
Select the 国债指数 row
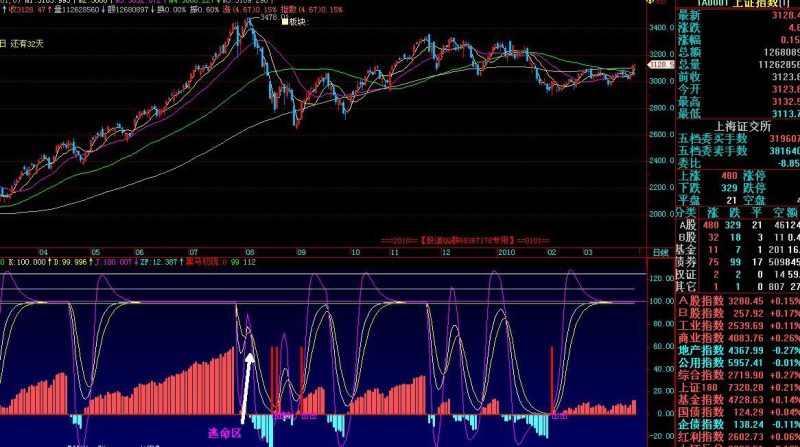coord(739,412)
